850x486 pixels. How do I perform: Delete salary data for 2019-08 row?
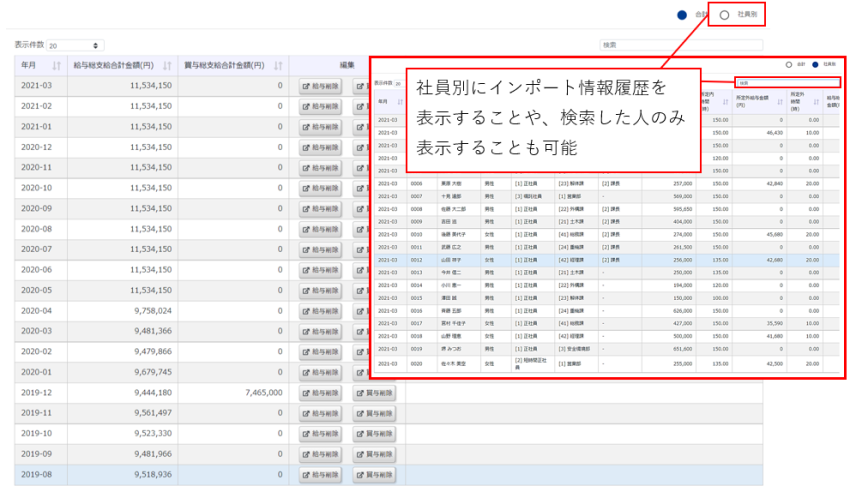pyautogui.click(x=321, y=474)
